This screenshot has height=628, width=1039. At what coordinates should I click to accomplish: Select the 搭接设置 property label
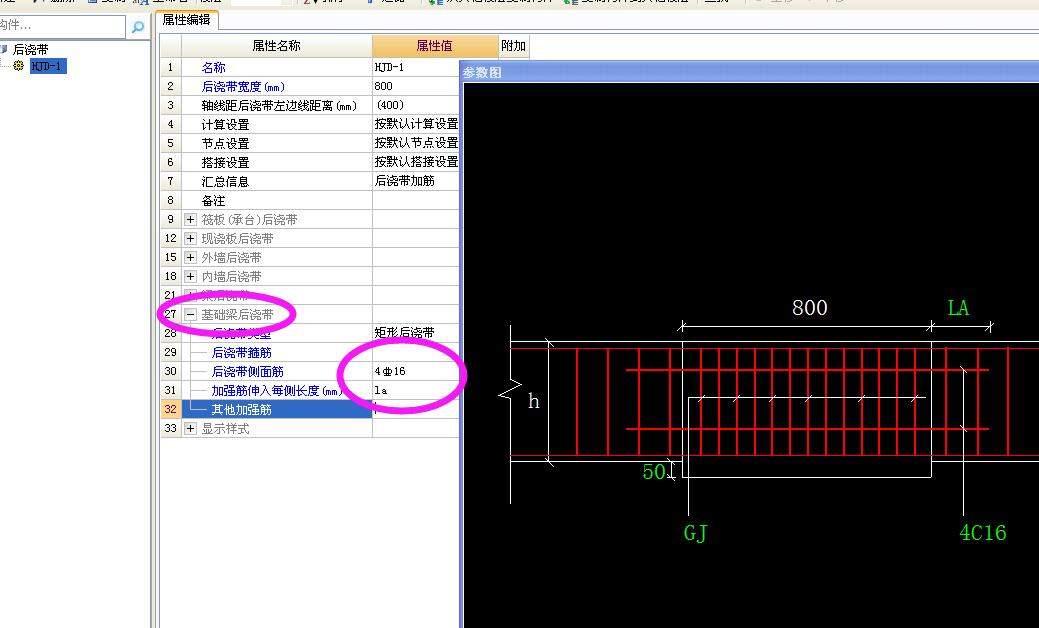point(225,162)
